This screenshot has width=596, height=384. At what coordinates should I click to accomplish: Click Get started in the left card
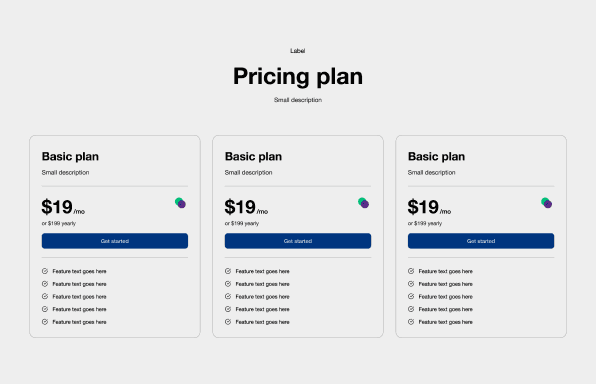coord(115,241)
